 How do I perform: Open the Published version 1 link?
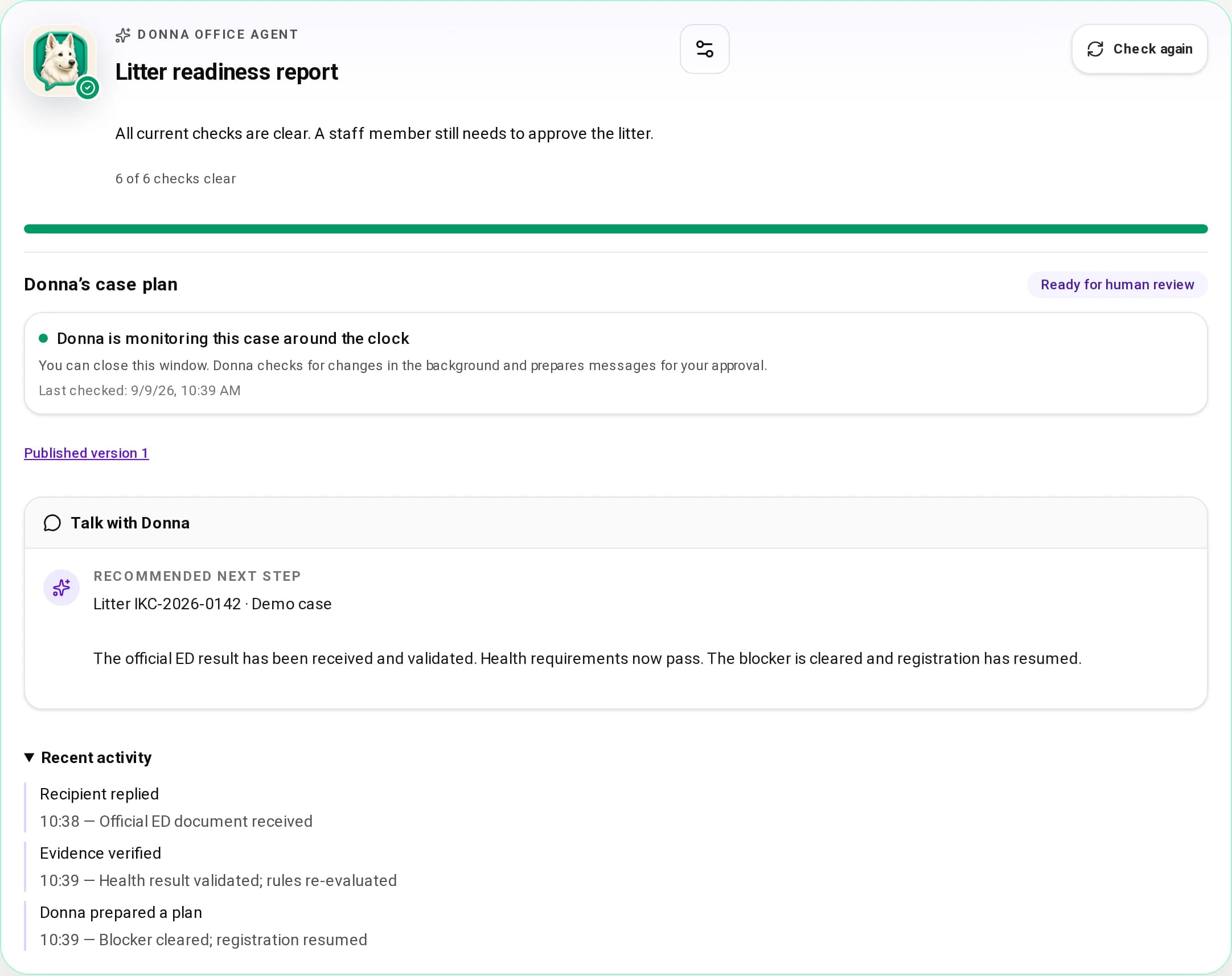[x=86, y=453]
